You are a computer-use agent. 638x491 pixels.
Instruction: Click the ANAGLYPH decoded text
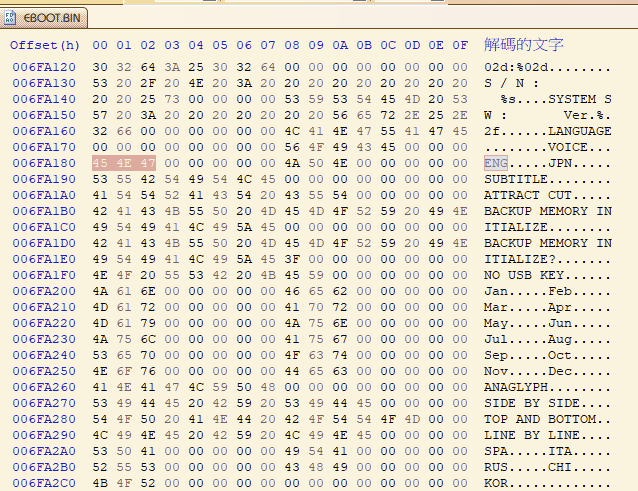516,387
